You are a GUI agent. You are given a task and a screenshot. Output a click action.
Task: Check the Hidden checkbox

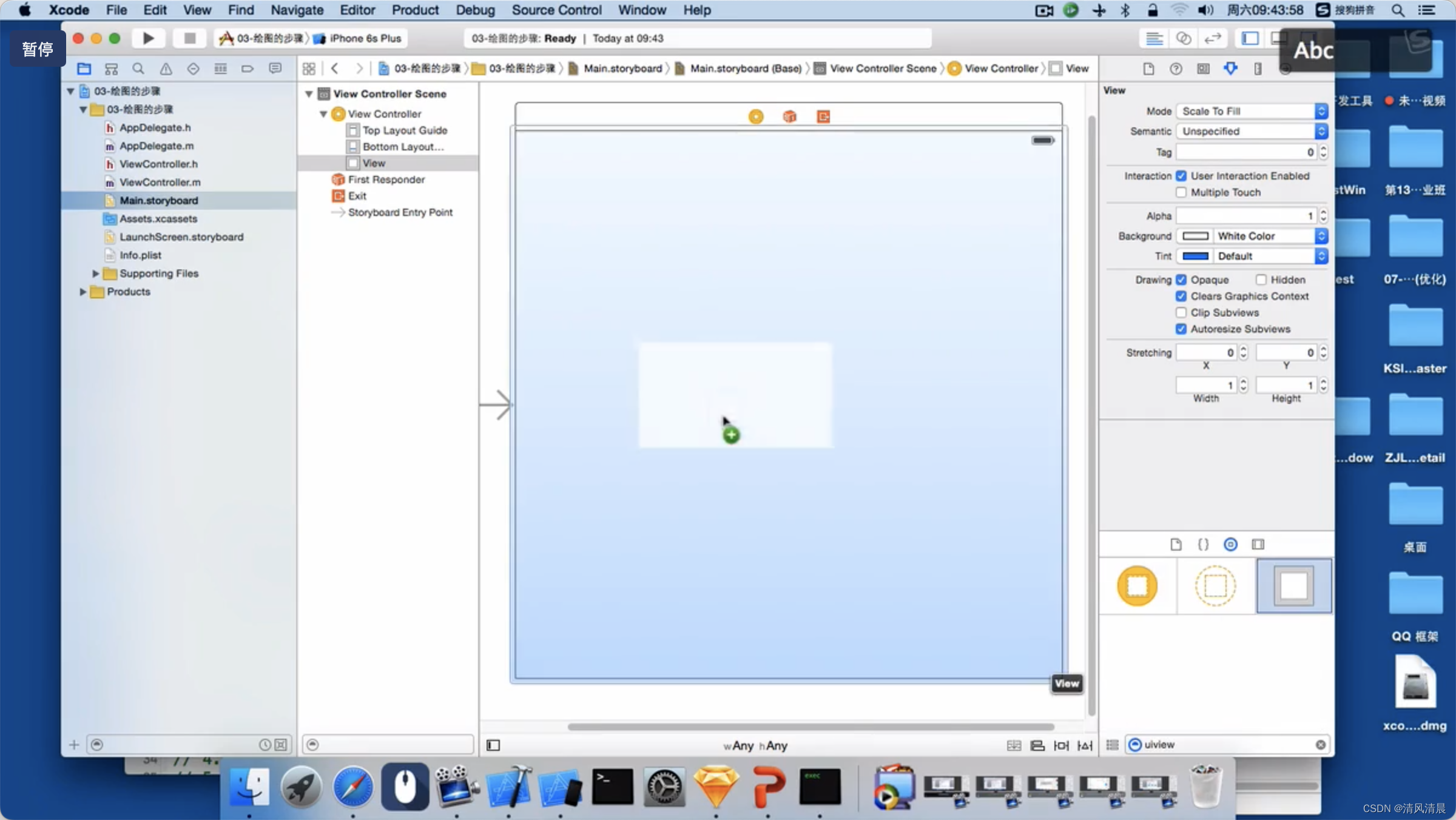(x=1261, y=280)
